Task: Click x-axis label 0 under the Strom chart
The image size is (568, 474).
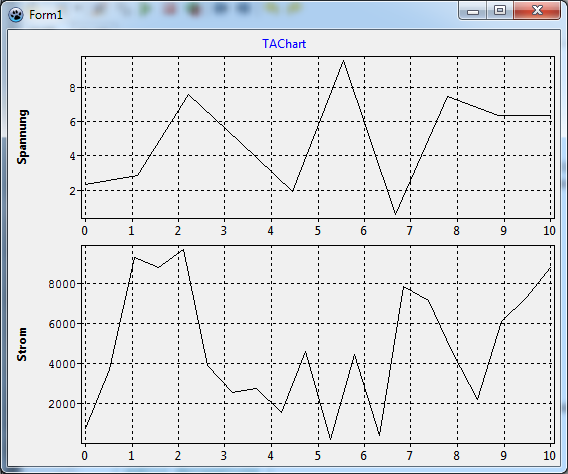Action: (84, 456)
